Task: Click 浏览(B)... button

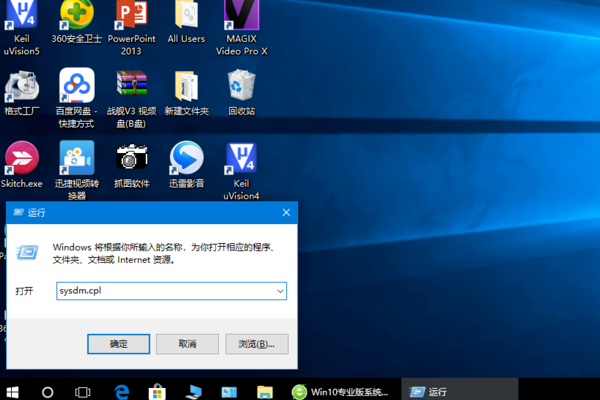Action: [257, 344]
